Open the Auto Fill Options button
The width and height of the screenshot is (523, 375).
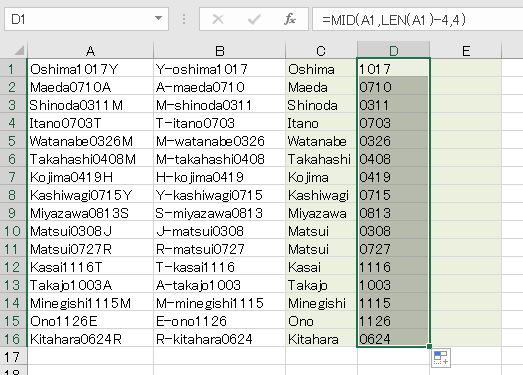[x=441, y=358]
